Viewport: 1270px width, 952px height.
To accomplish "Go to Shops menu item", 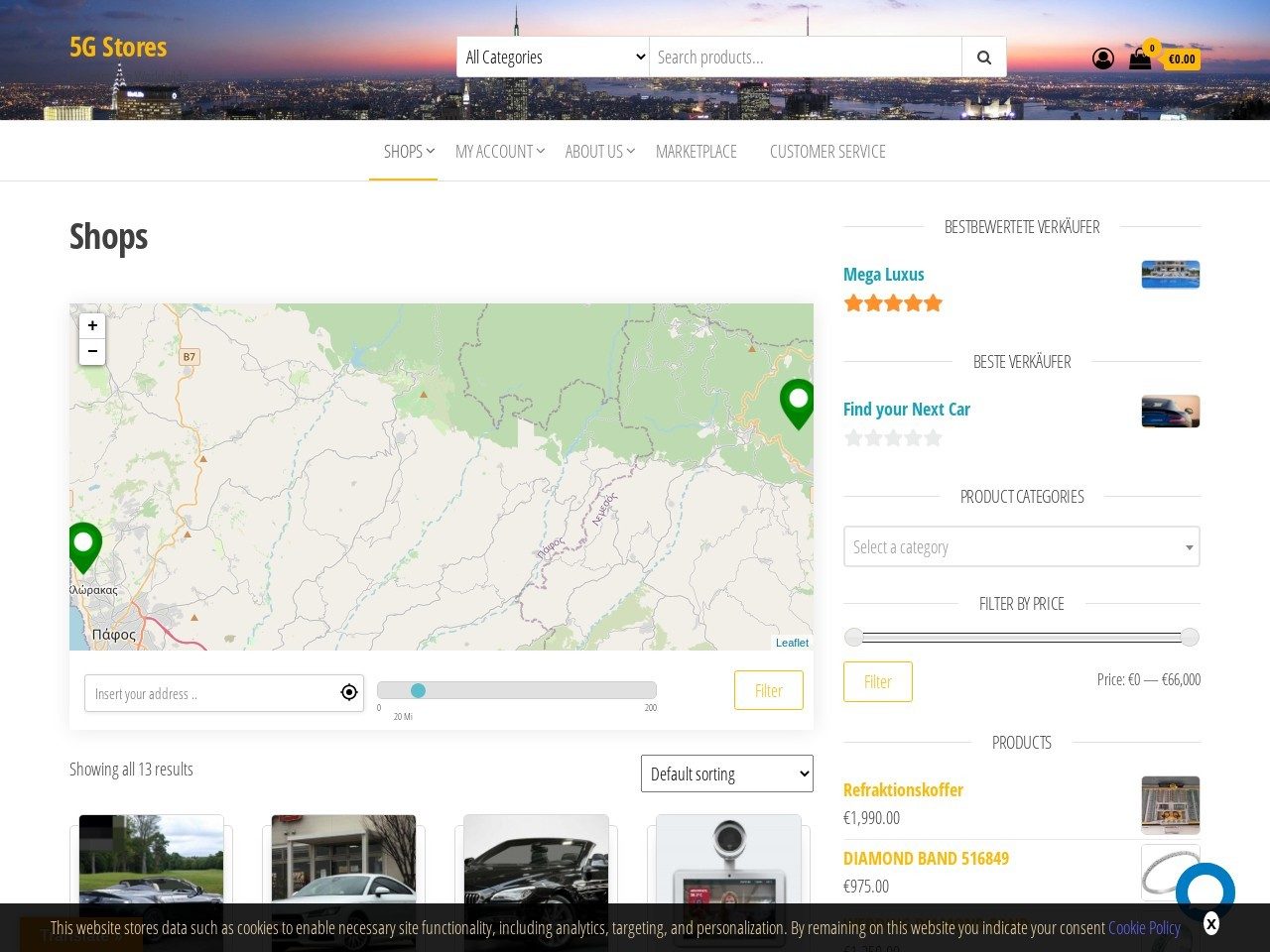I will tap(403, 152).
